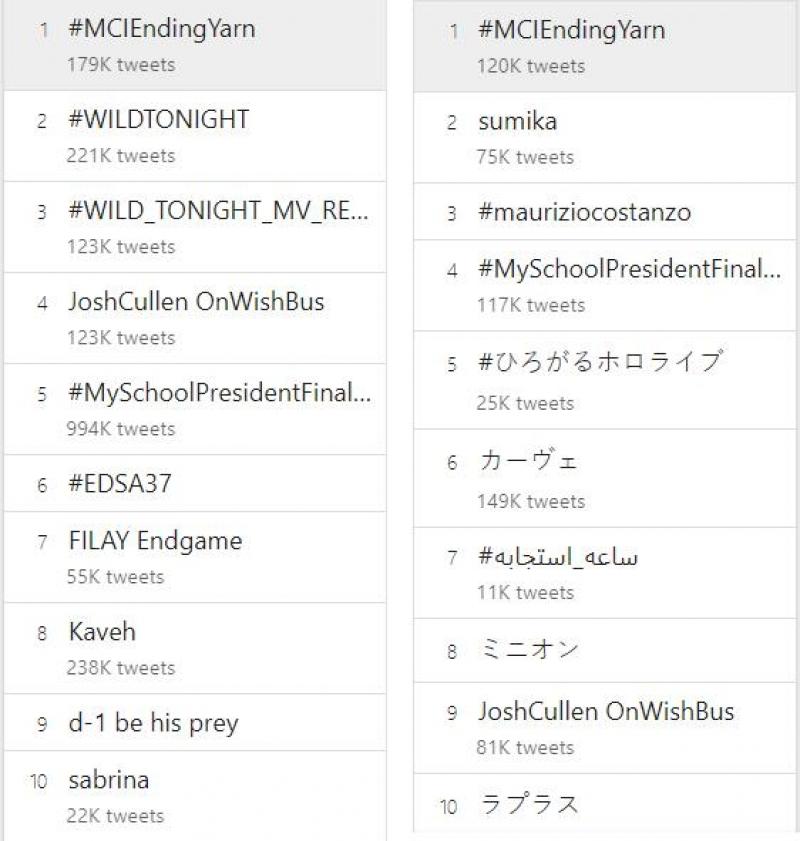Open JoshCullen OnWishBus in left list

click(196, 302)
